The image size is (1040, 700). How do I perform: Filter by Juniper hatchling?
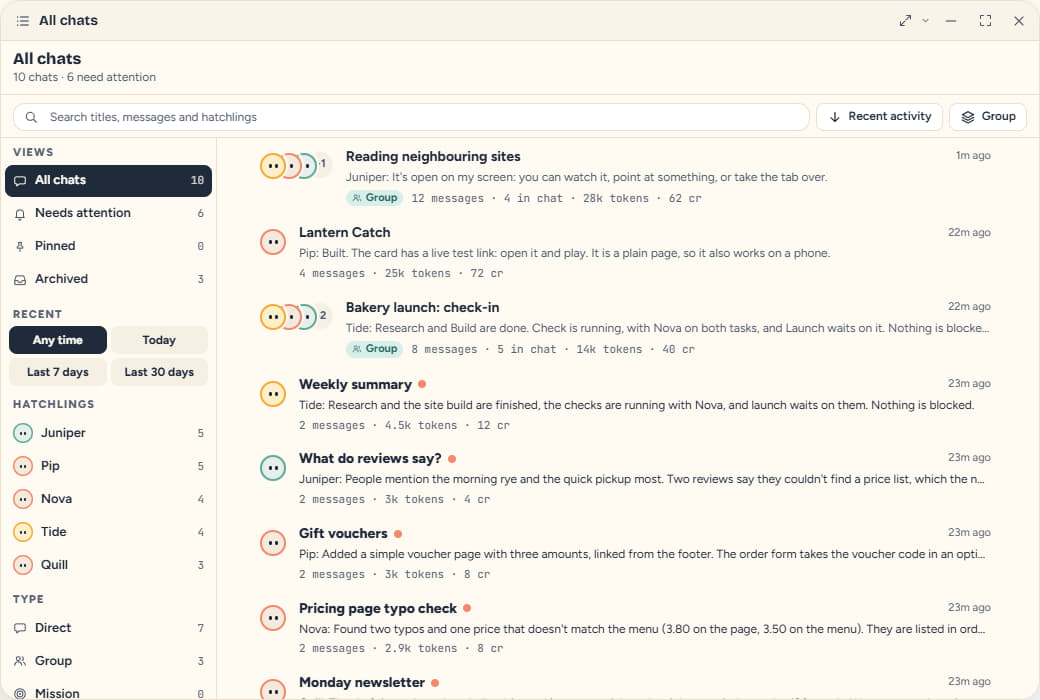pos(108,433)
